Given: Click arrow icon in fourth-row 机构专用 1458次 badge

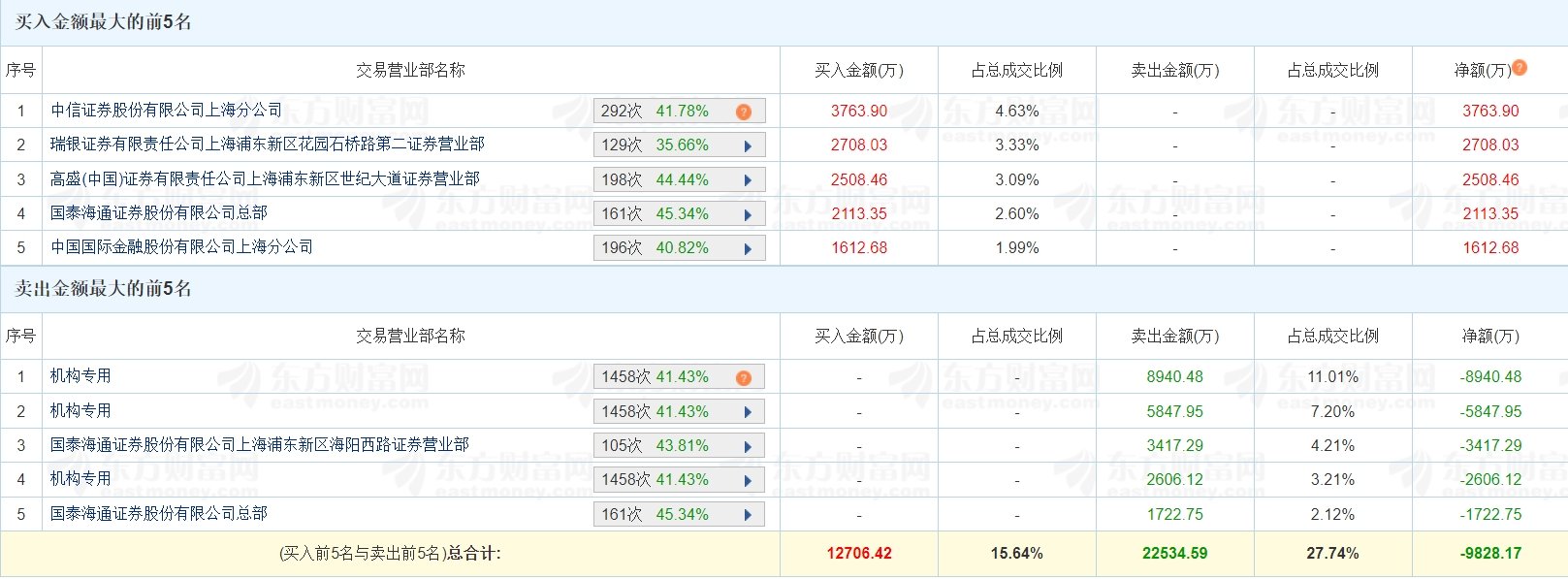Looking at the screenshot, I should coord(748,481).
